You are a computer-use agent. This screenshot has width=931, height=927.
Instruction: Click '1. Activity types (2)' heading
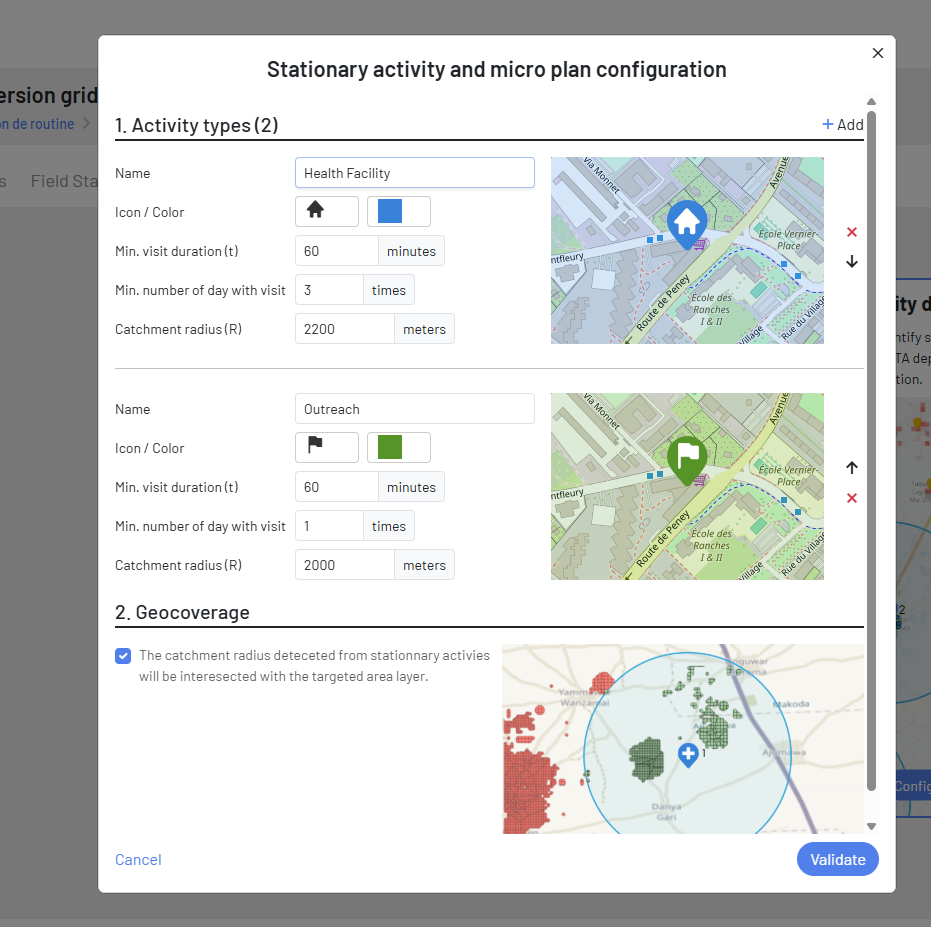tap(197, 125)
